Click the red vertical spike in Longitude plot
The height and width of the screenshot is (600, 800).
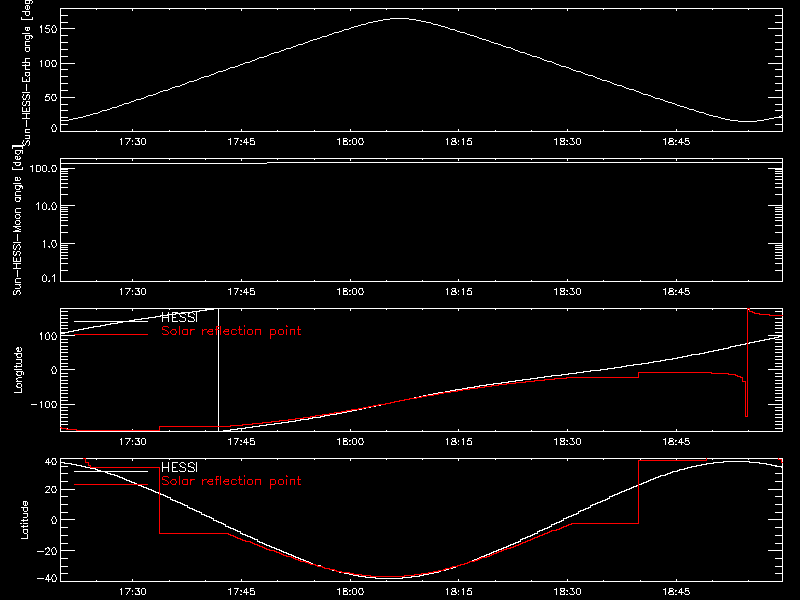click(x=747, y=363)
